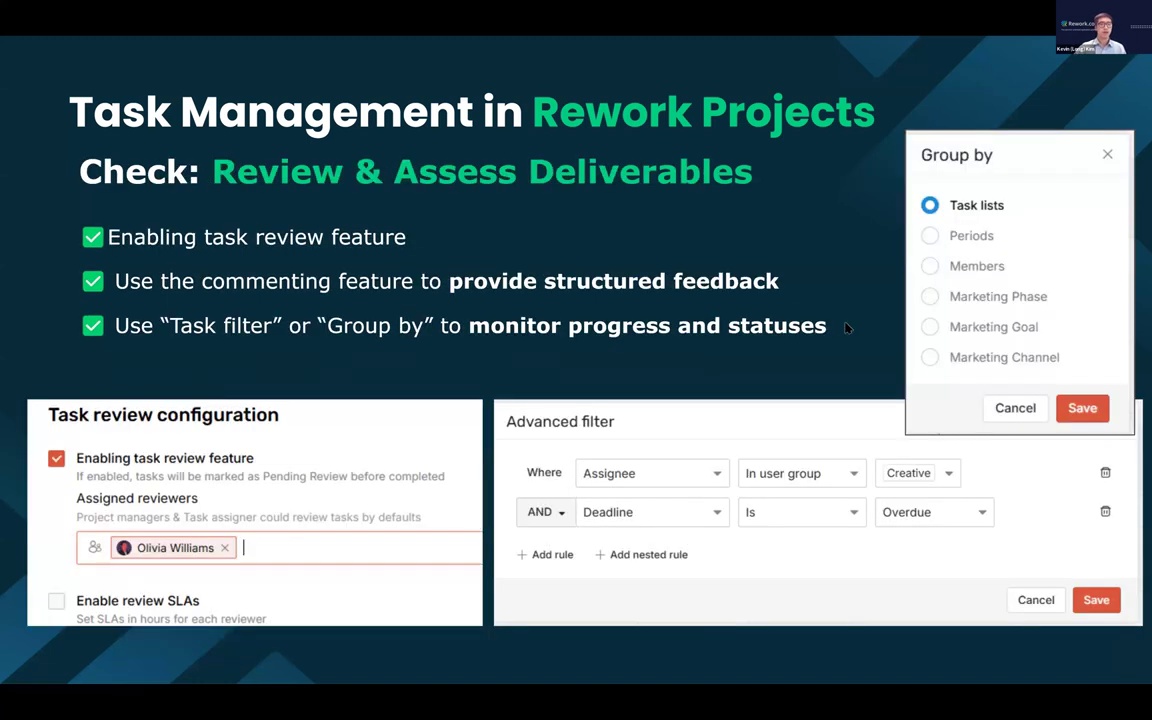The height and width of the screenshot is (720, 1152).
Task: Click 'If enabled, tasks will be marked' hint text
Action: (x=260, y=476)
